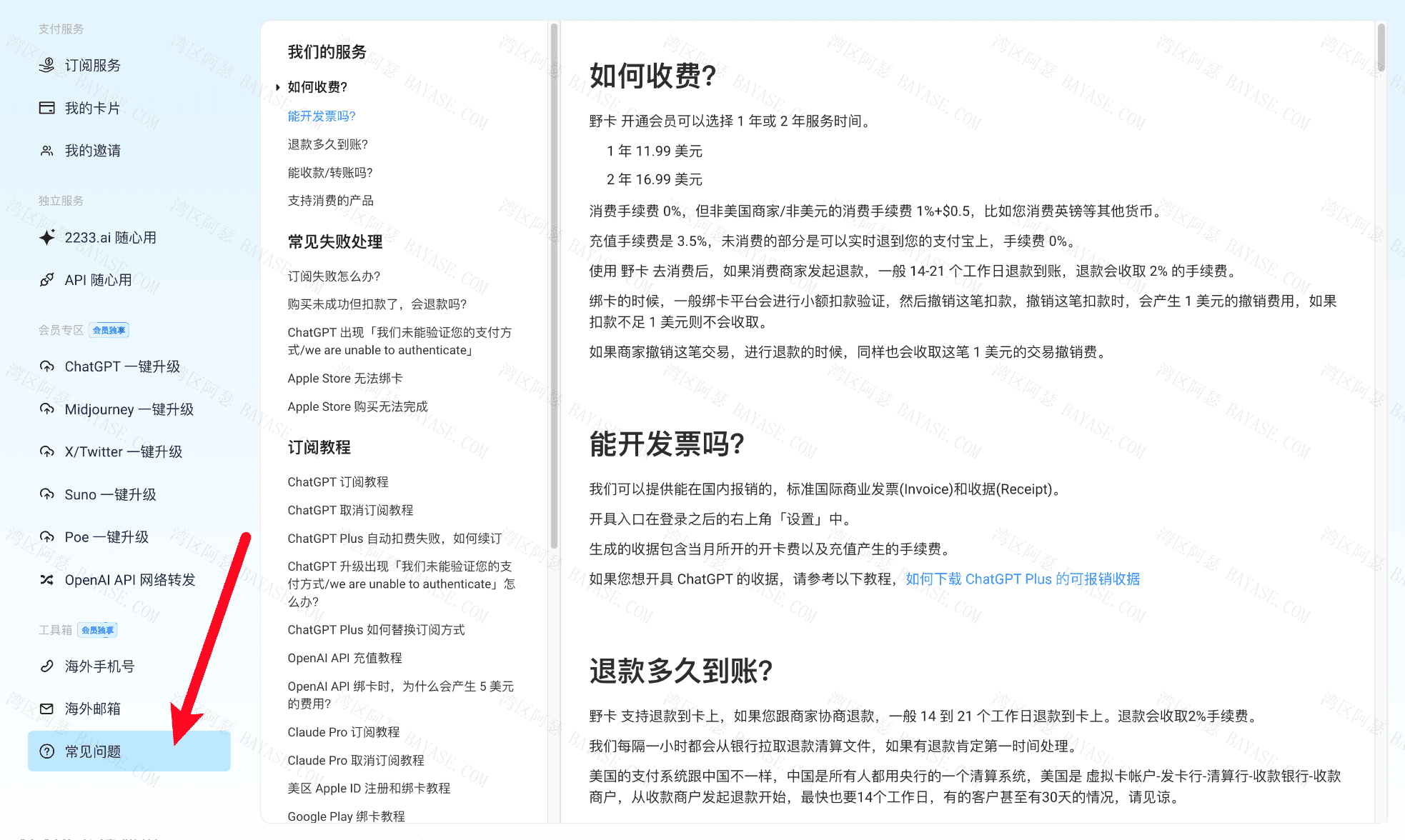
Task: Click the 我的邀请 people icon
Action: (46, 151)
